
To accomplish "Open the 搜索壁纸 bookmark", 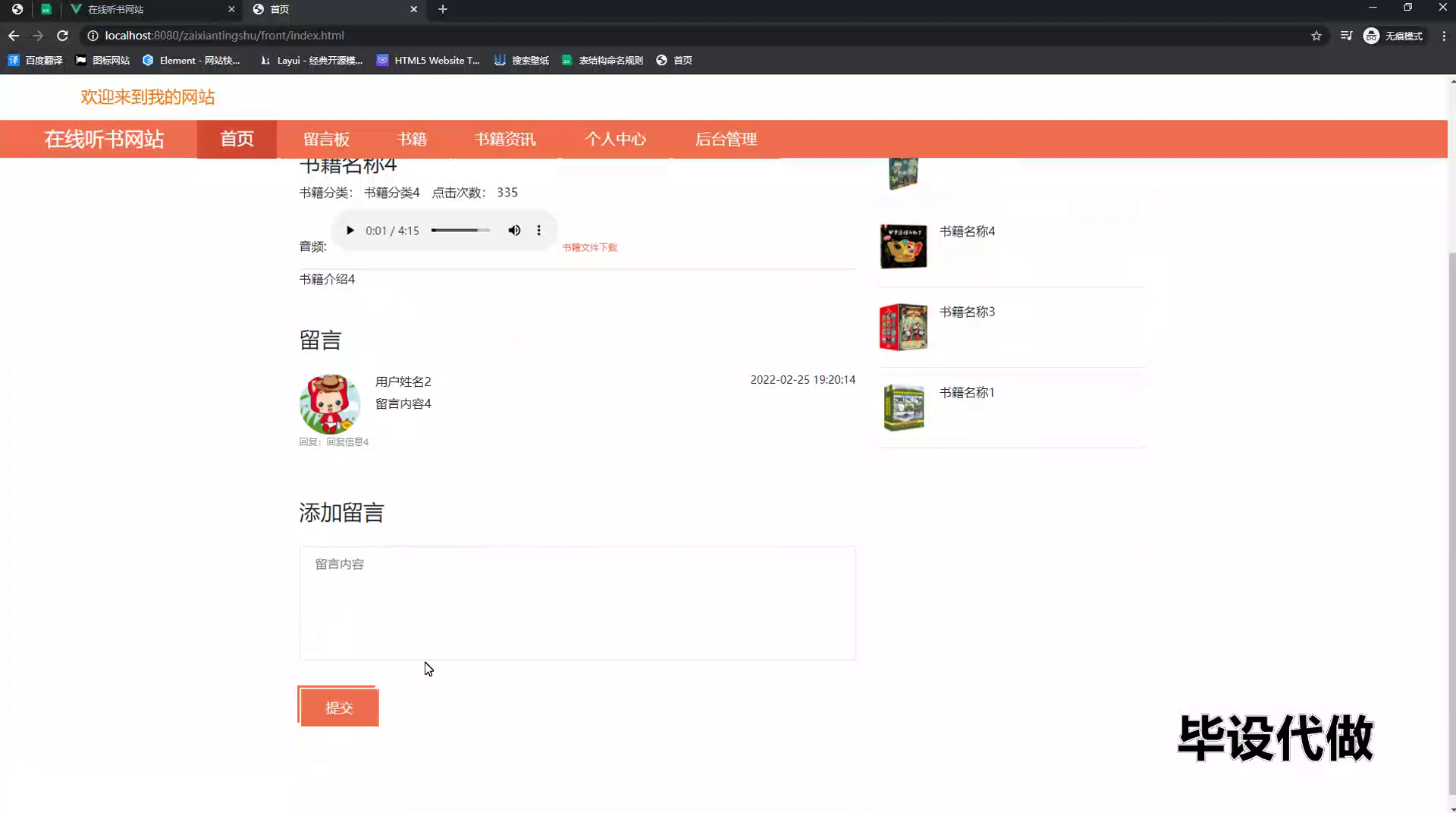I will coord(522,61).
